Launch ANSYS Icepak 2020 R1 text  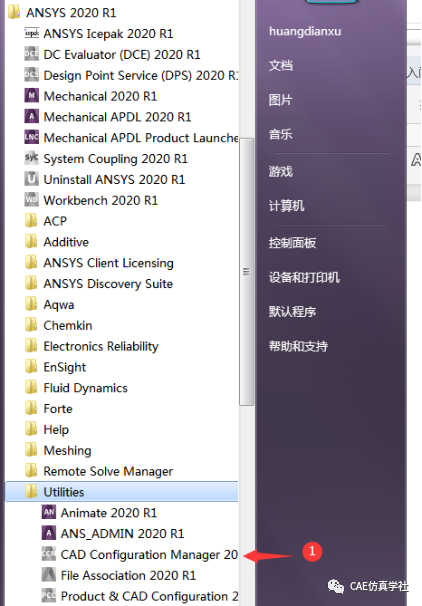click(108, 33)
